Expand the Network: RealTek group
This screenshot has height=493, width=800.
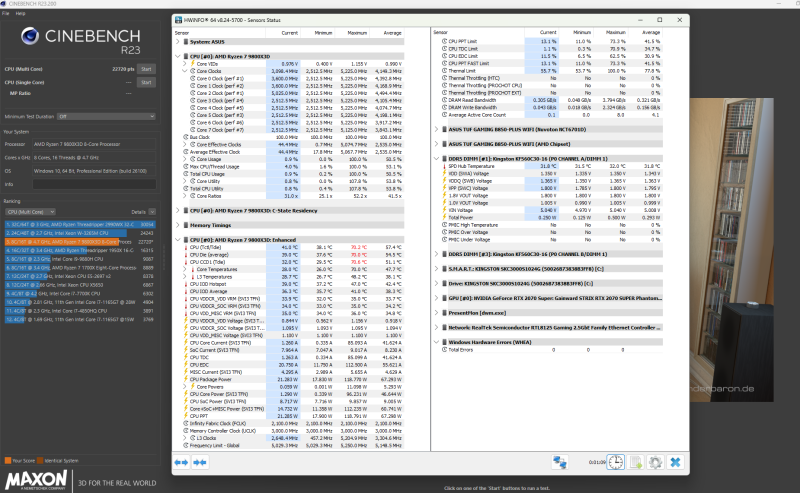(436, 328)
